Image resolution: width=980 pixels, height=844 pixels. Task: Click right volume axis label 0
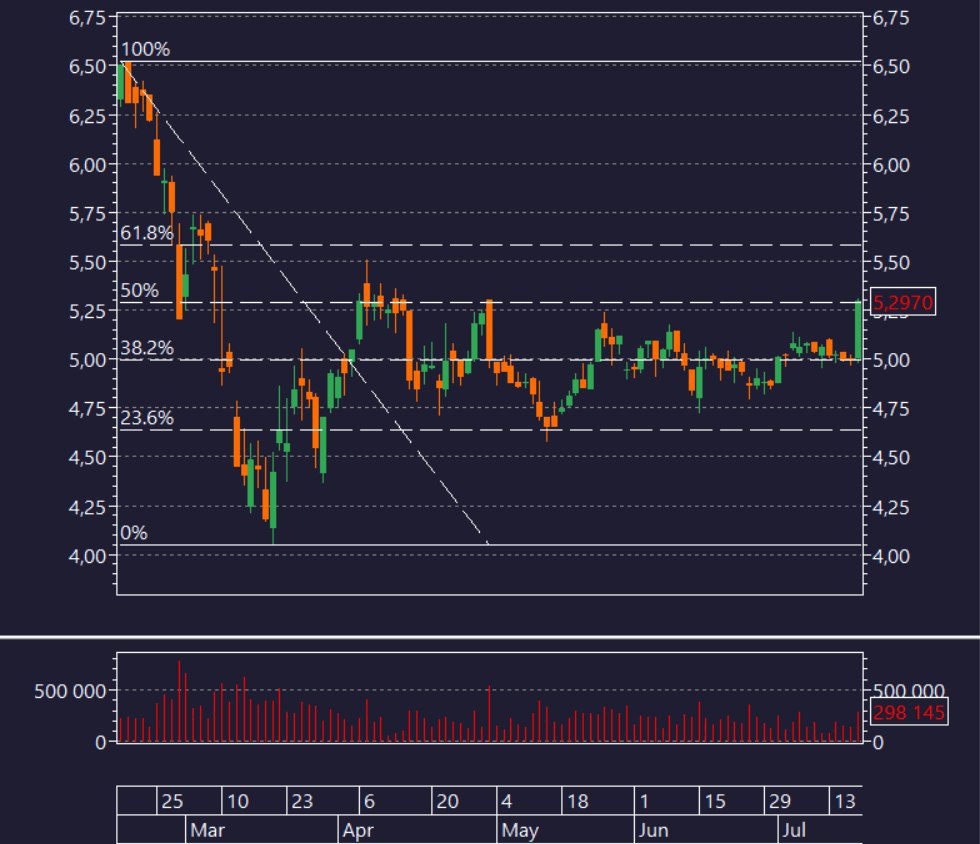point(878,742)
